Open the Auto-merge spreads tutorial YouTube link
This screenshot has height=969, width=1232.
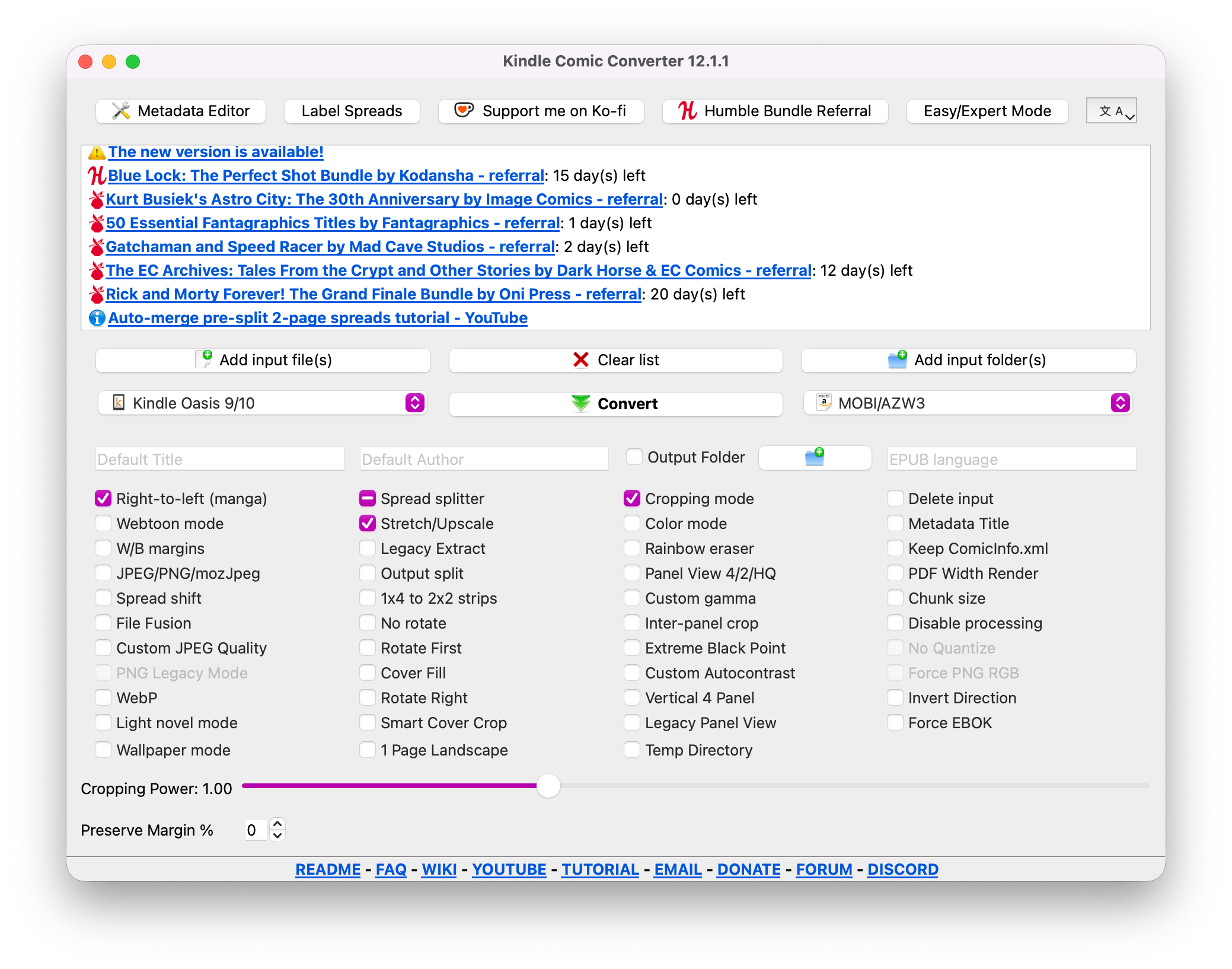pyautogui.click(x=318, y=318)
